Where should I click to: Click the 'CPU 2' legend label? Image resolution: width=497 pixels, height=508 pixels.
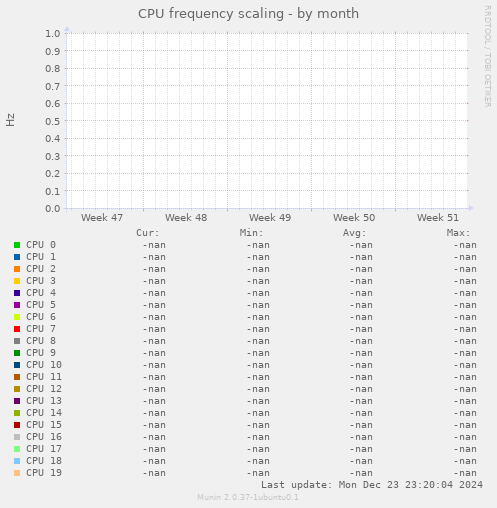(41, 269)
